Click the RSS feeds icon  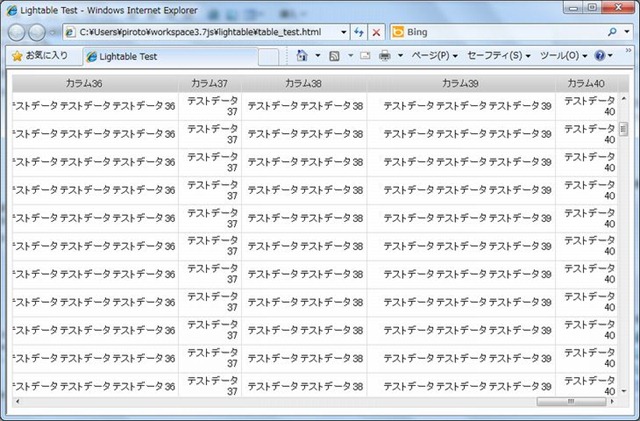pyautogui.click(x=335, y=56)
